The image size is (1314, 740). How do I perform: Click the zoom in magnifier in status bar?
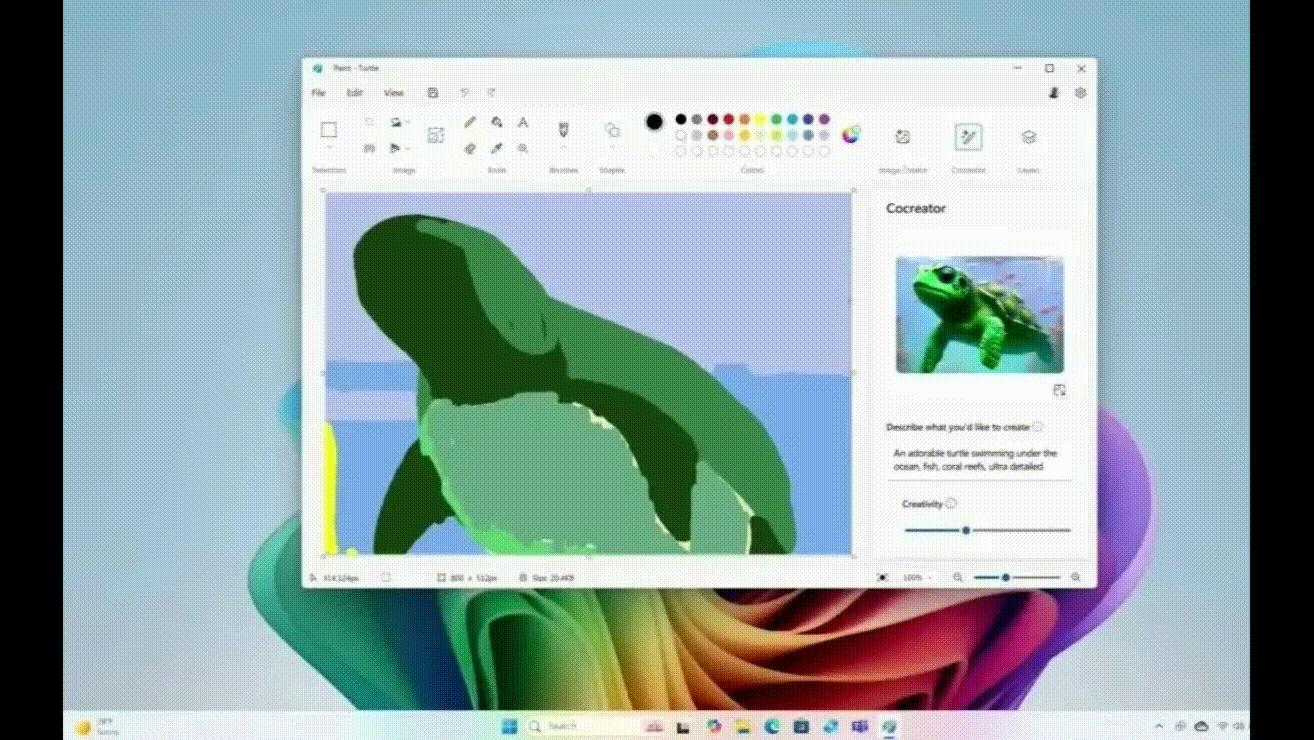point(1076,577)
